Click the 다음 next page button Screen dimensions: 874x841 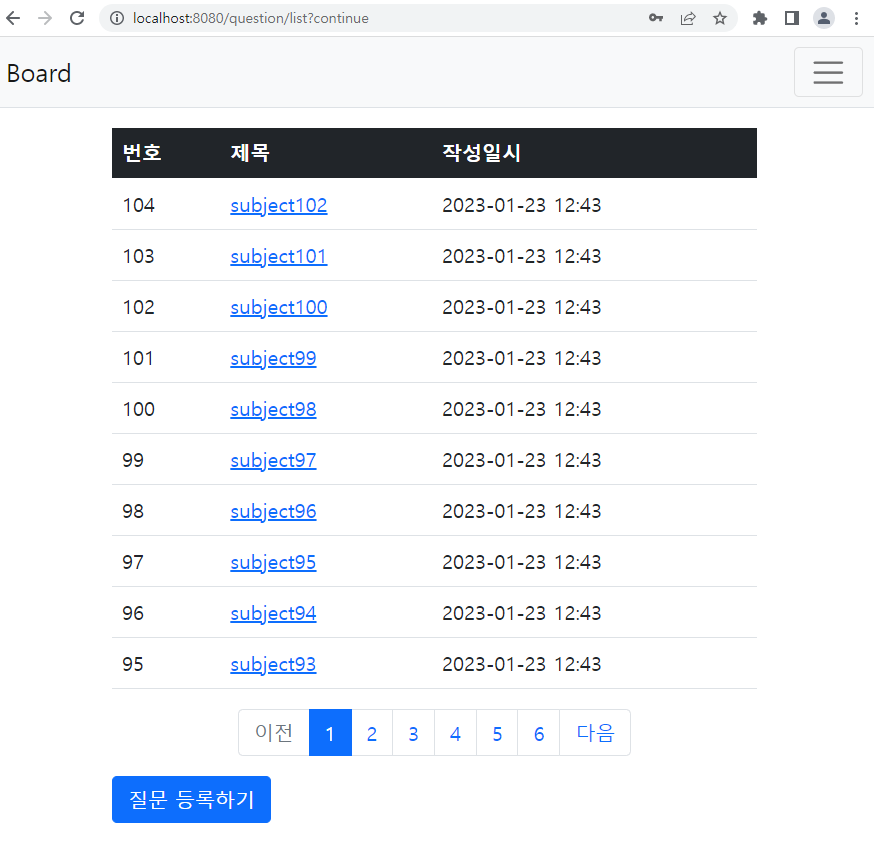pos(595,732)
